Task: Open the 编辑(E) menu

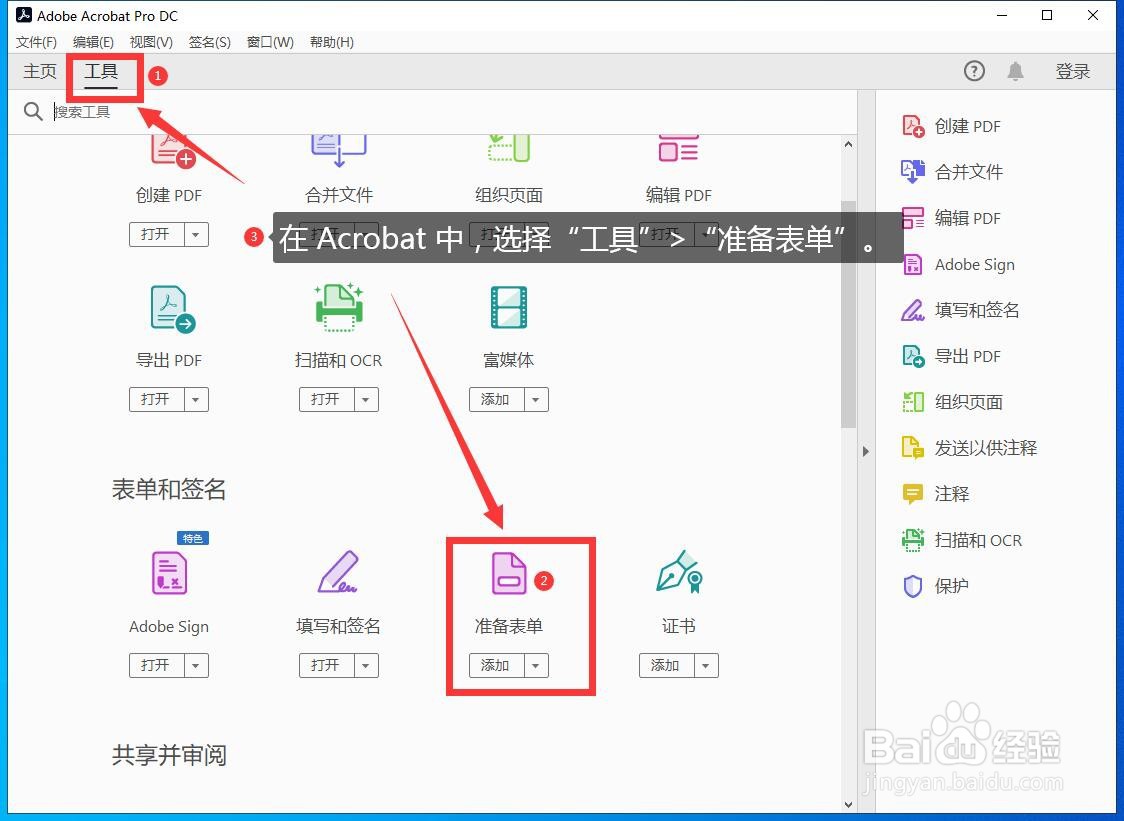Action: pyautogui.click(x=93, y=42)
